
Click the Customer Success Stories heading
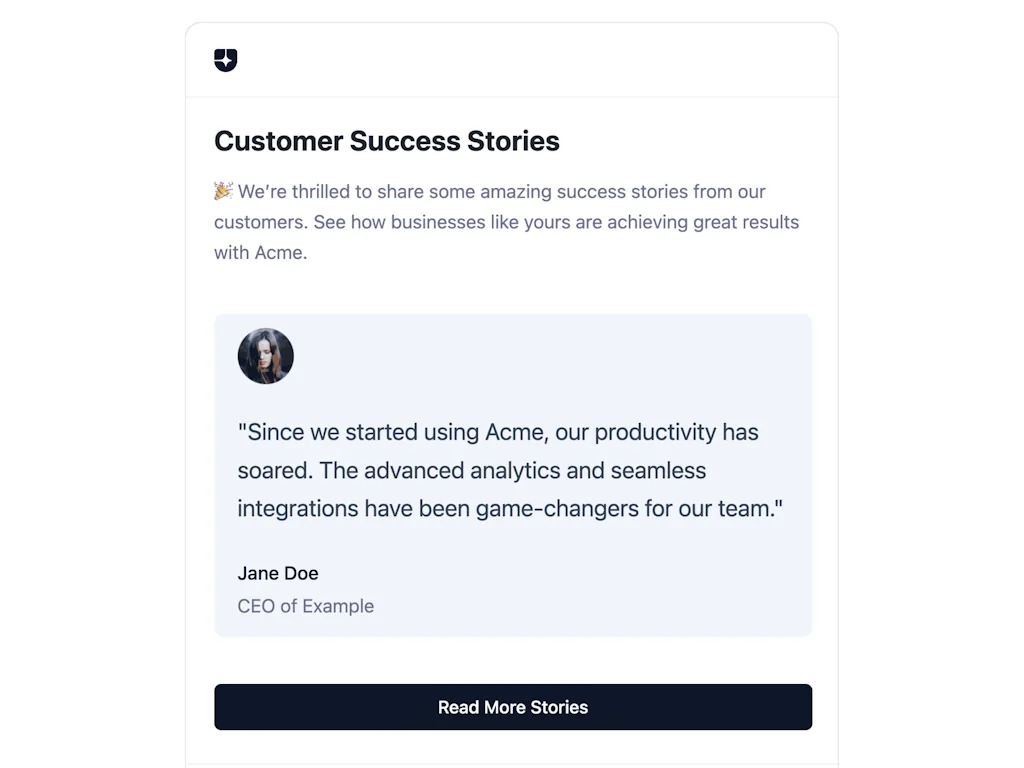[x=386, y=141]
